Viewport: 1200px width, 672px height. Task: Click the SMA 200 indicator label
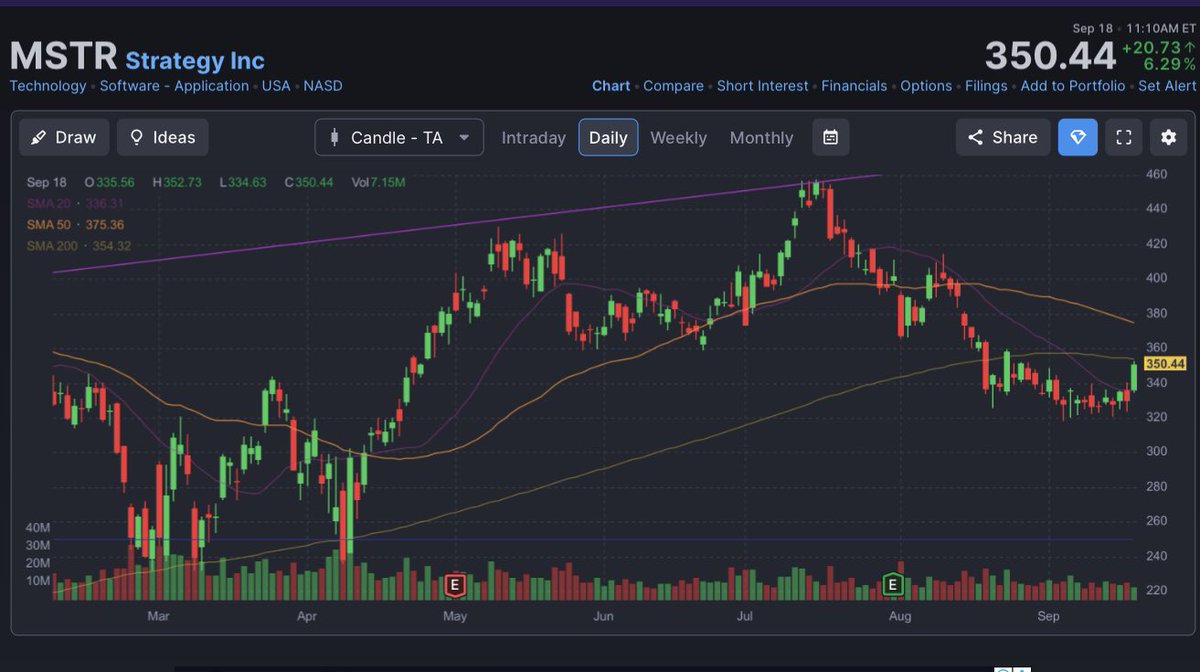(x=79, y=246)
